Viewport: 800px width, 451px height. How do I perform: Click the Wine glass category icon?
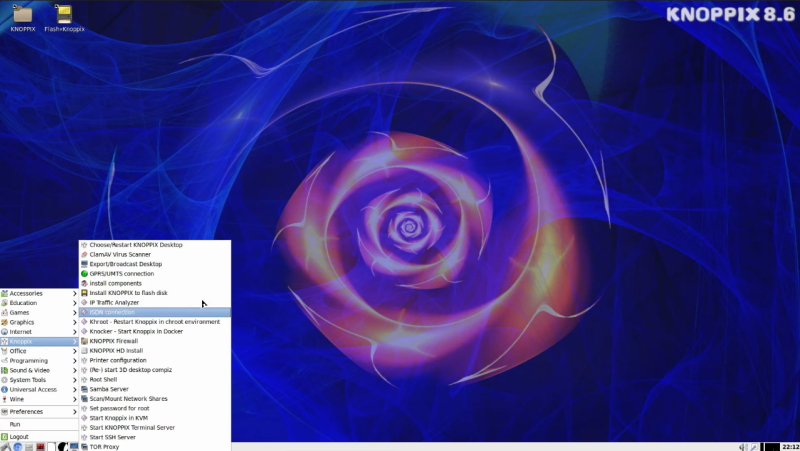(x=5, y=399)
